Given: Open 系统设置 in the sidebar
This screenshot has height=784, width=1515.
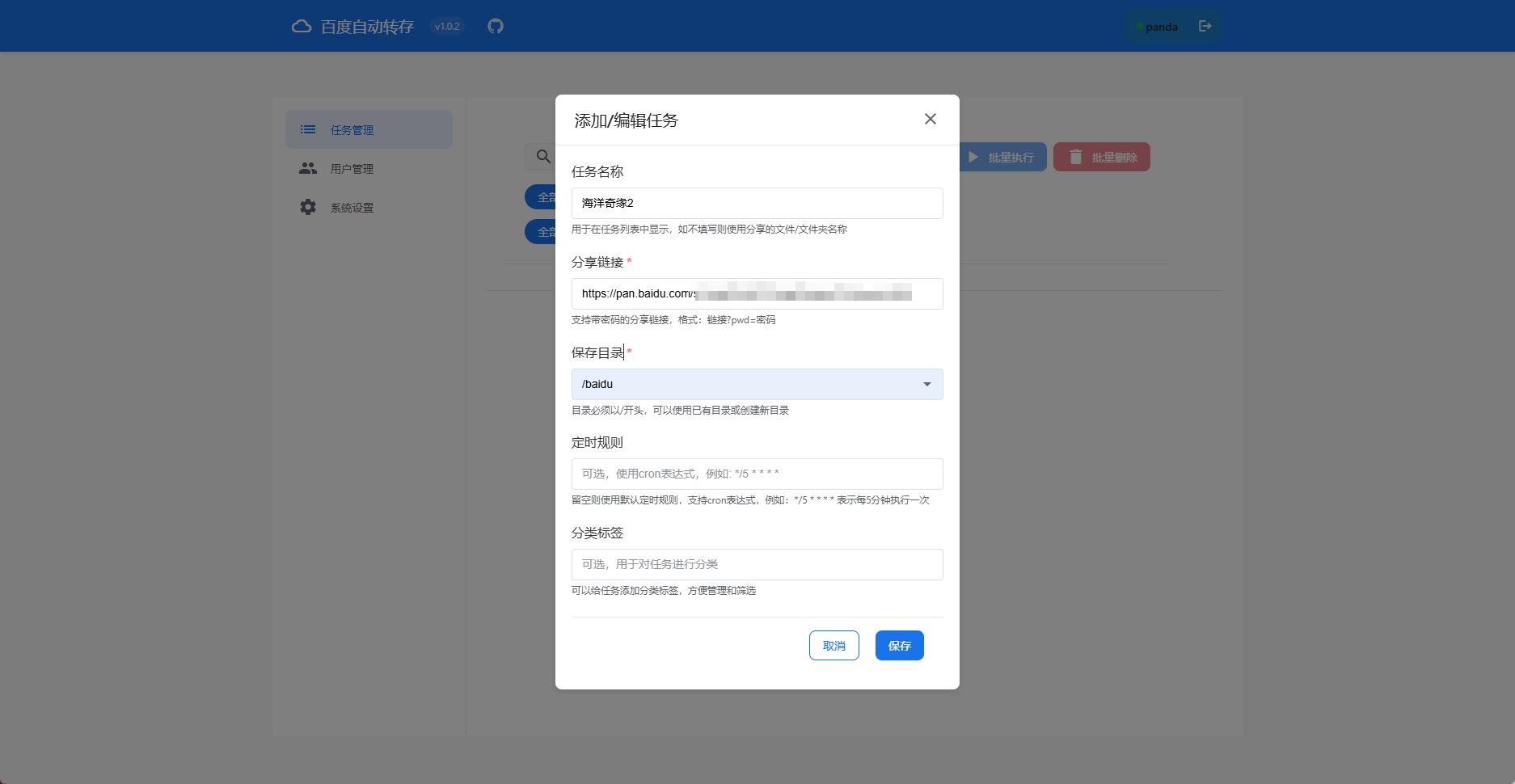Looking at the screenshot, I should [369, 207].
